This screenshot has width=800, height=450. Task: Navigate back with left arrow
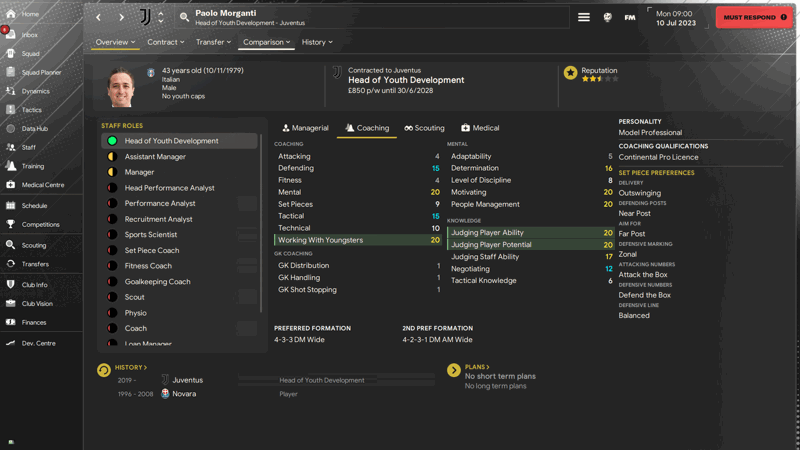click(98, 17)
